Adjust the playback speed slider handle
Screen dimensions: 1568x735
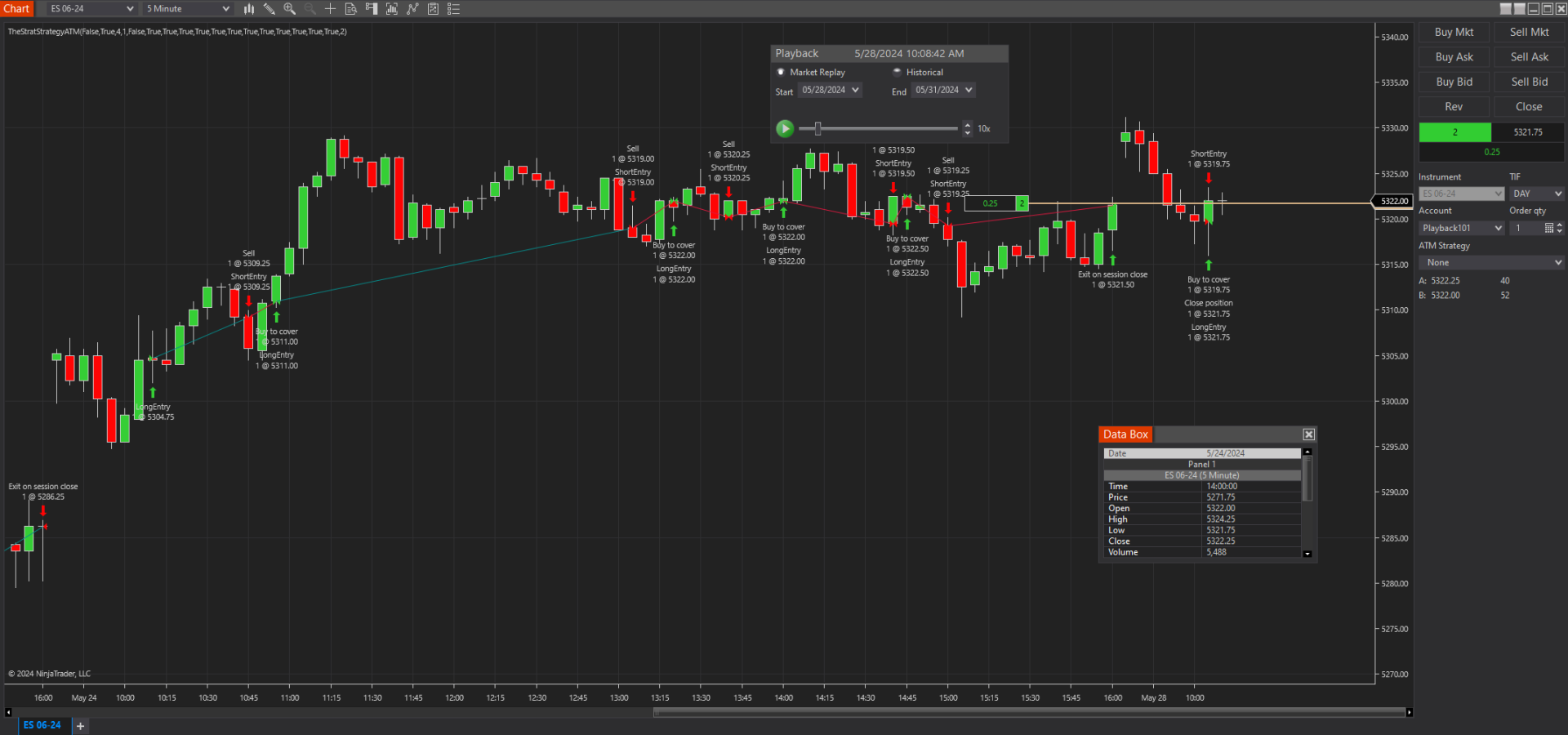tap(817, 128)
